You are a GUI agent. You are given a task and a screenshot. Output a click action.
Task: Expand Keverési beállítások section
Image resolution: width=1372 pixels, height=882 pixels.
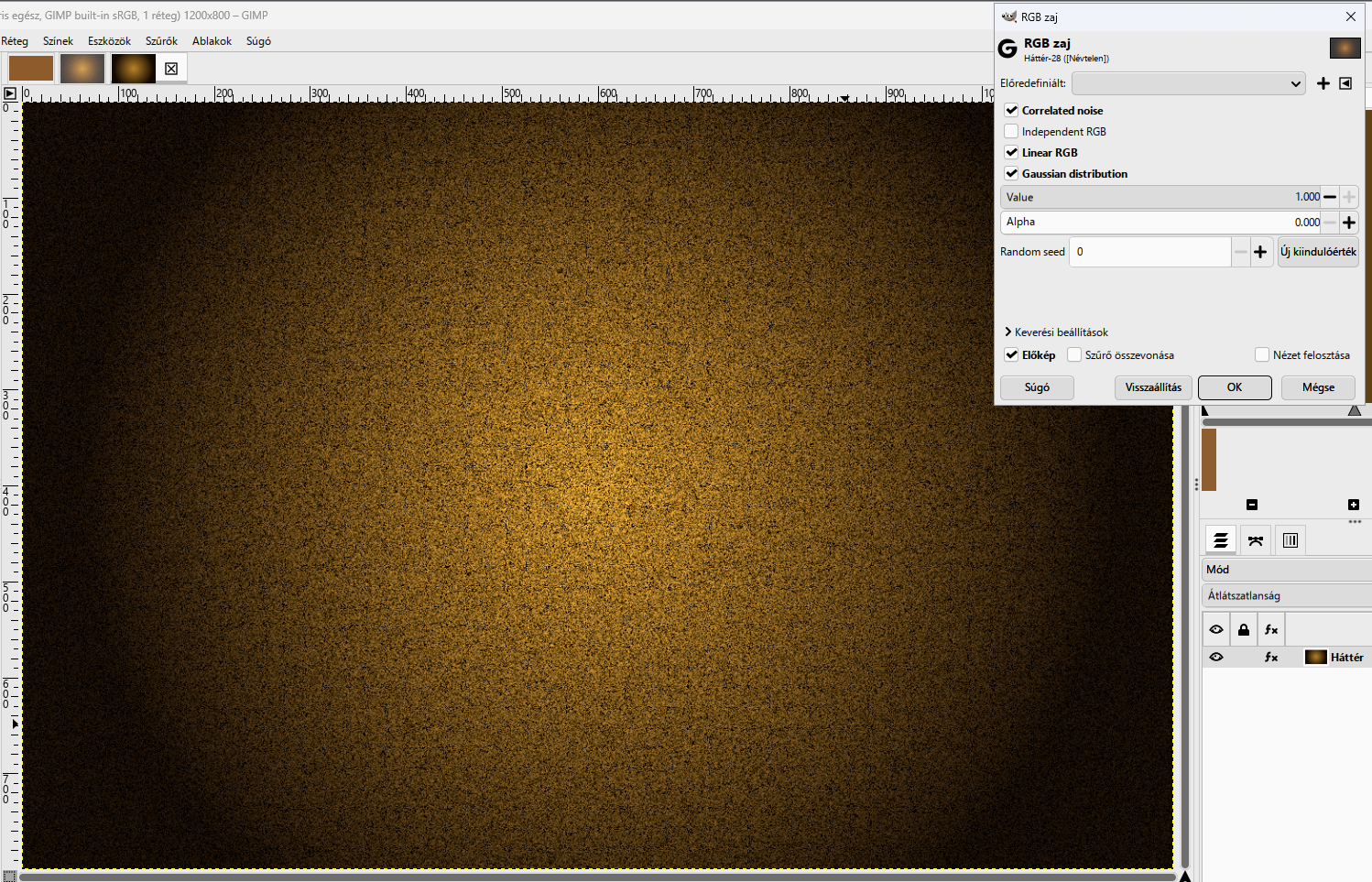point(1057,332)
